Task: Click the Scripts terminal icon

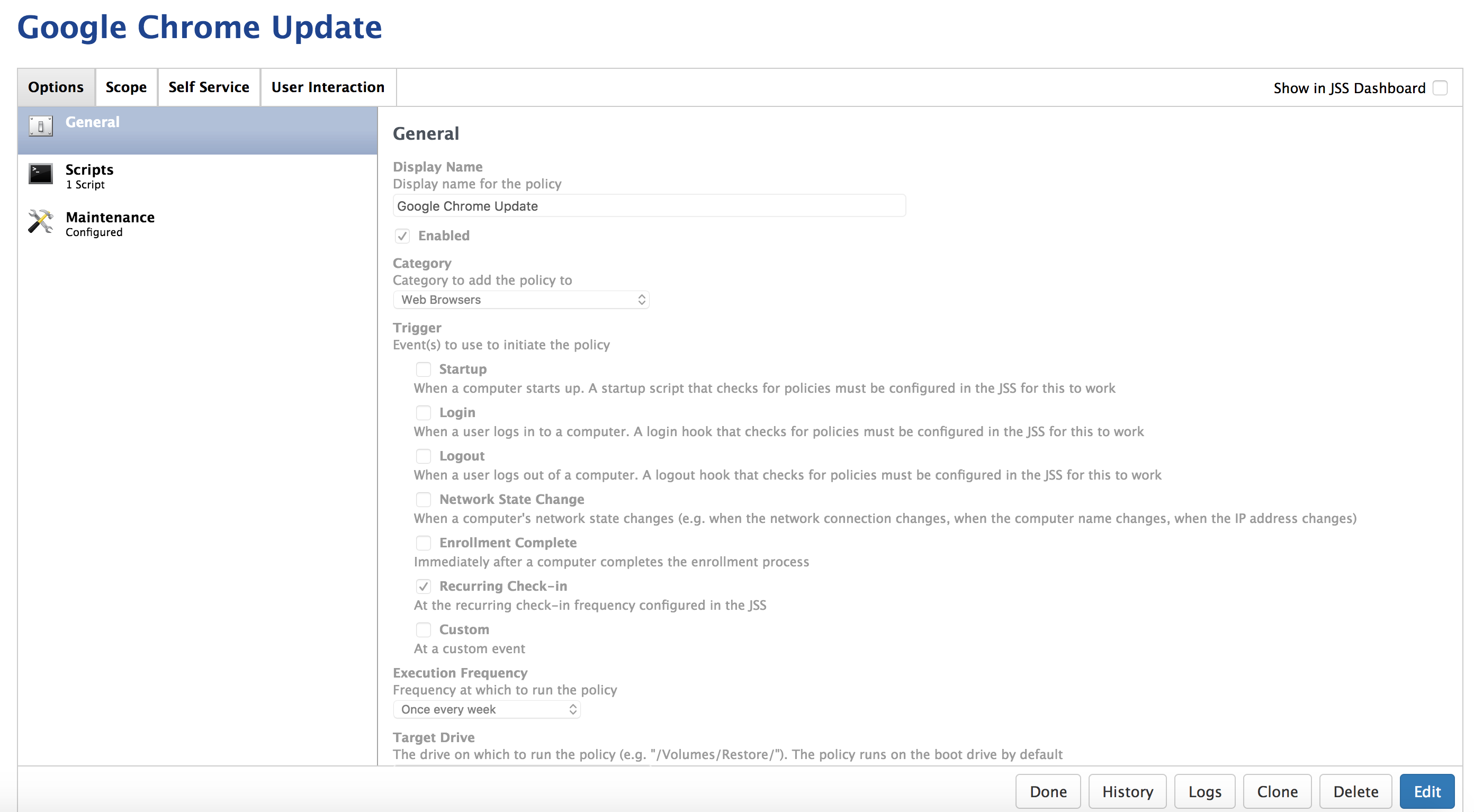Action: [x=41, y=174]
